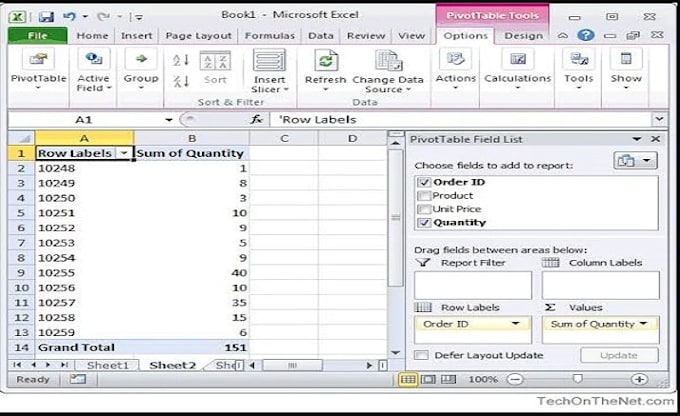Click the vertical scrollbar down arrow

(395, 353)
